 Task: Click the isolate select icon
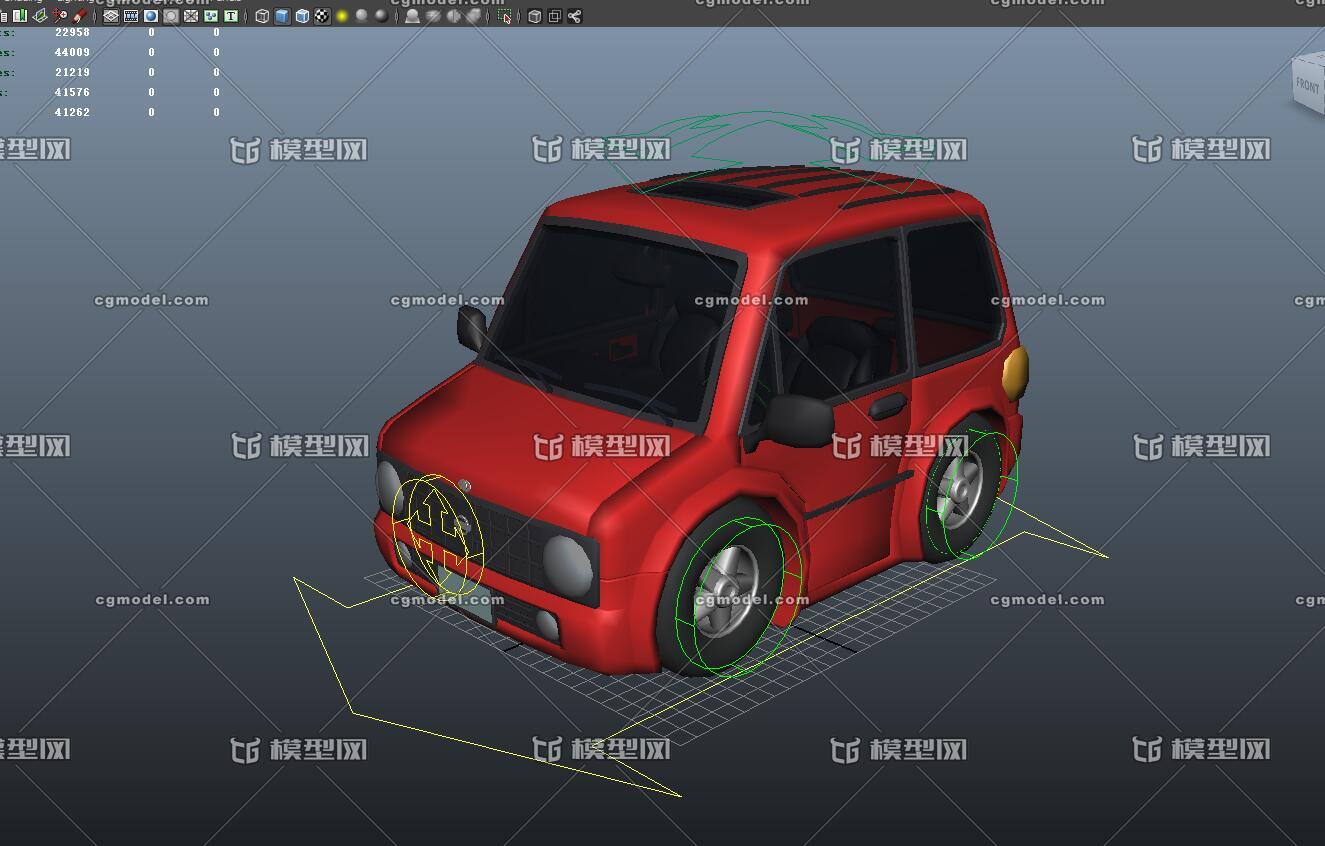click(x=504, y=16)
